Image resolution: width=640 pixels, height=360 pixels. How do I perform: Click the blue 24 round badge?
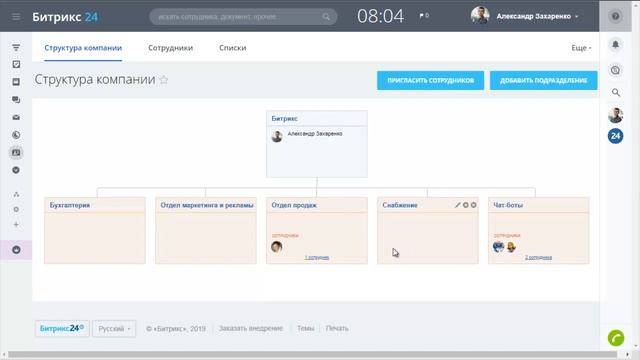tap(615, 136)
